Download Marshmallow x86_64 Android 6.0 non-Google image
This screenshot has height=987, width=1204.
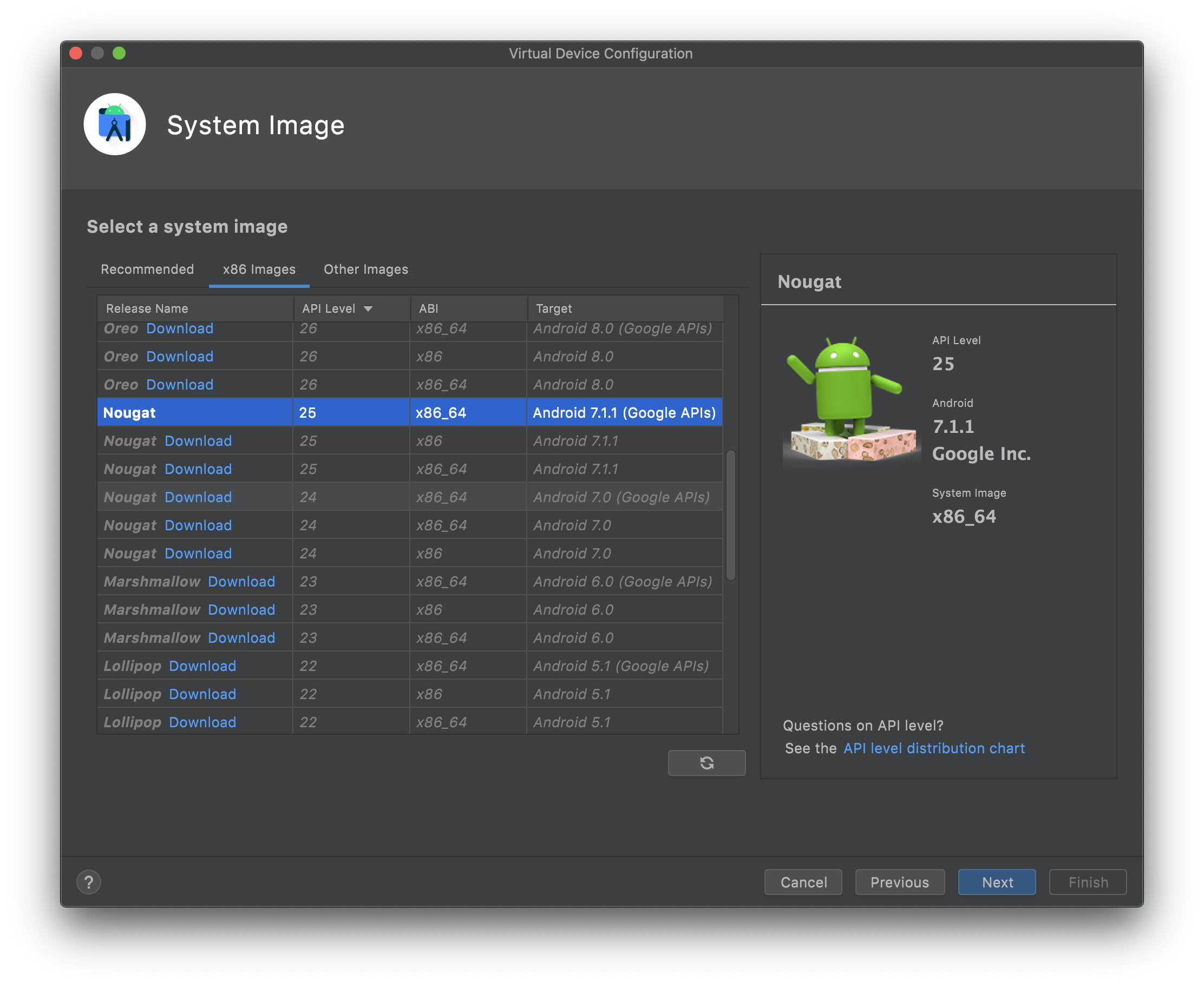[241, 638]
